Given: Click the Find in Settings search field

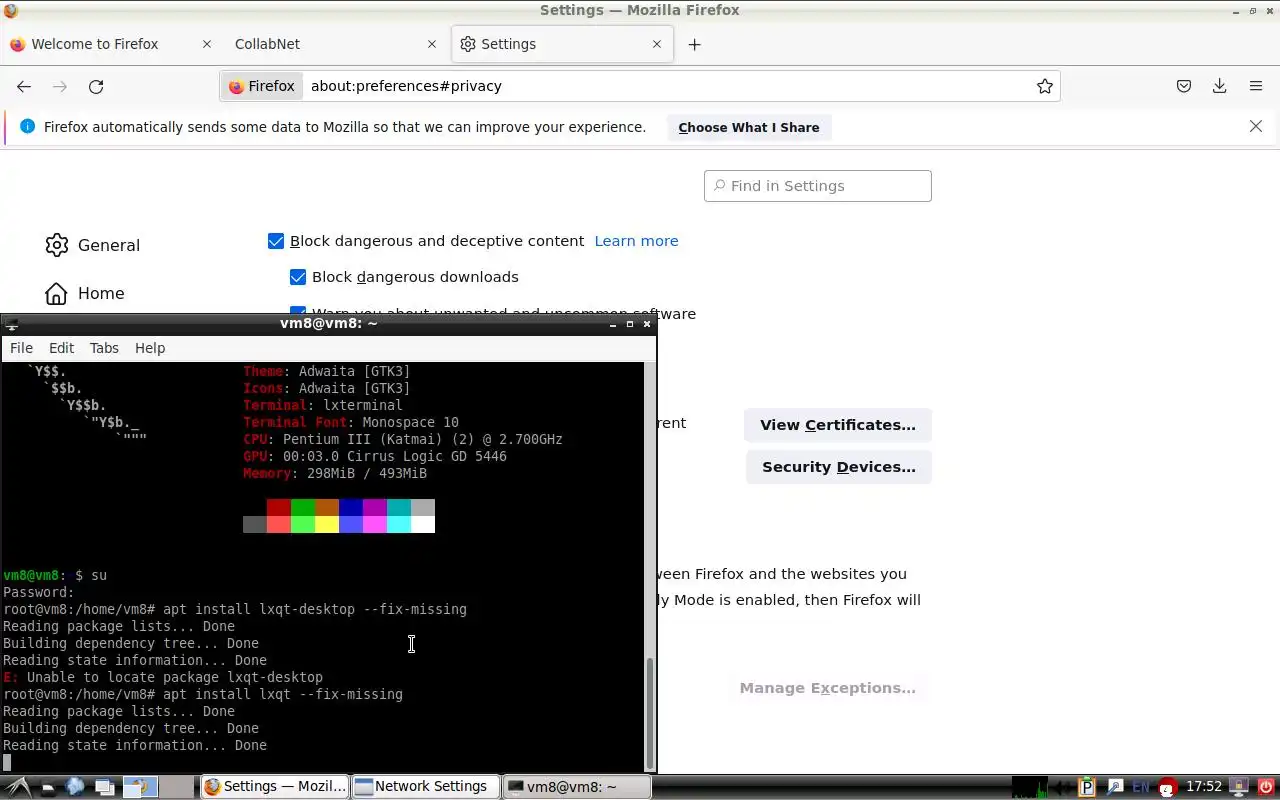Looking at the screenshot, I should point(818,186).
